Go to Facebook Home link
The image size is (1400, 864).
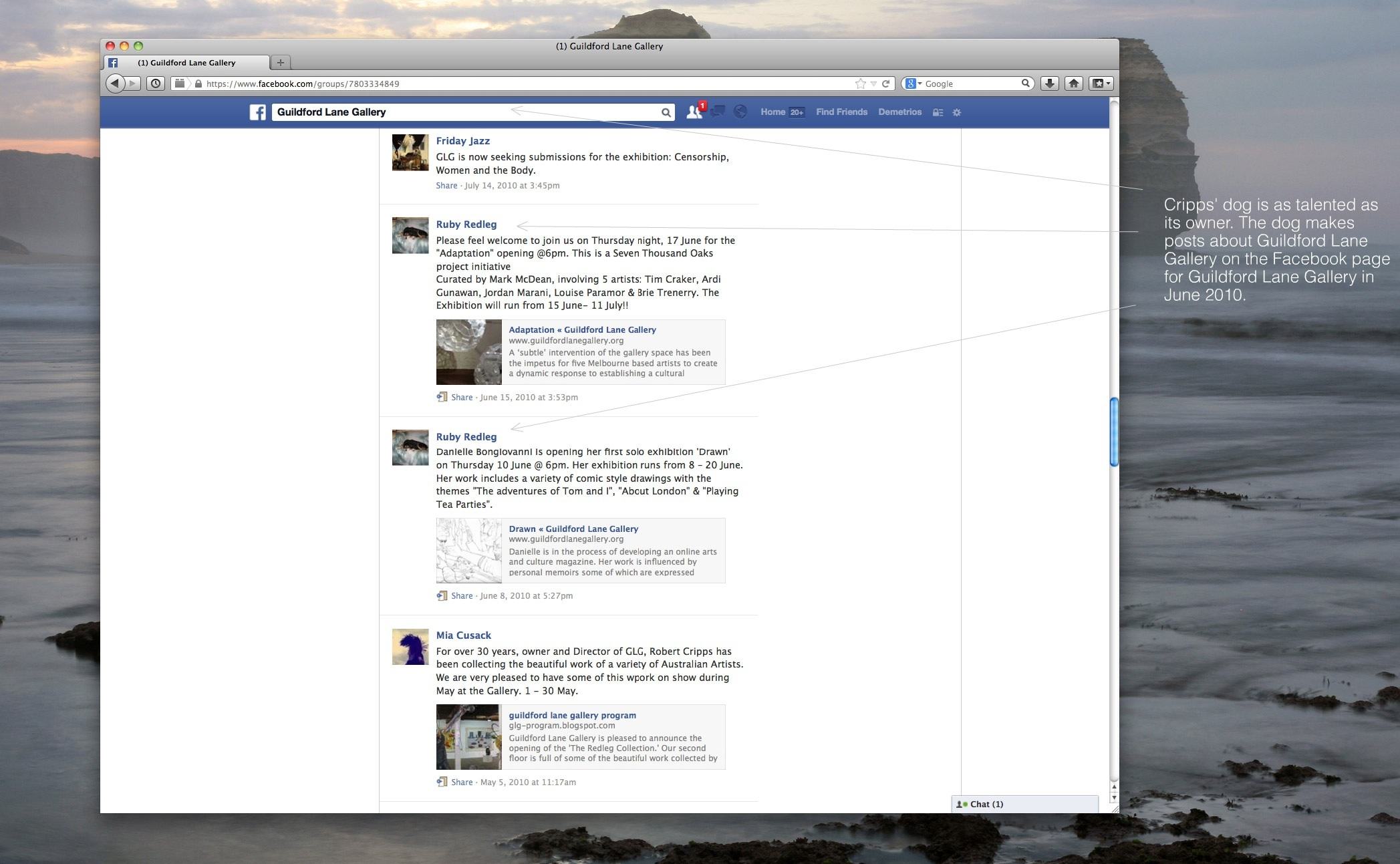point(773,112)
